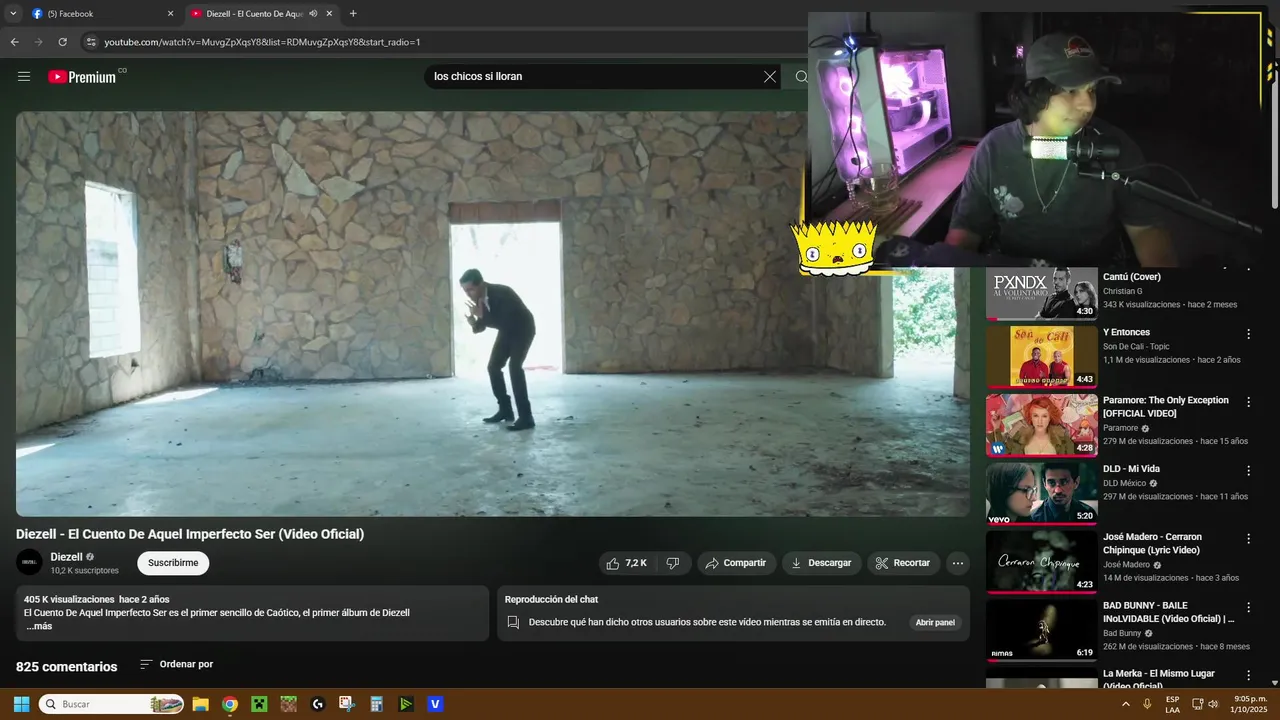Open options for DLD - Mi Vida
This screenshot has height=720, width=1280.
coord(1248,470)
